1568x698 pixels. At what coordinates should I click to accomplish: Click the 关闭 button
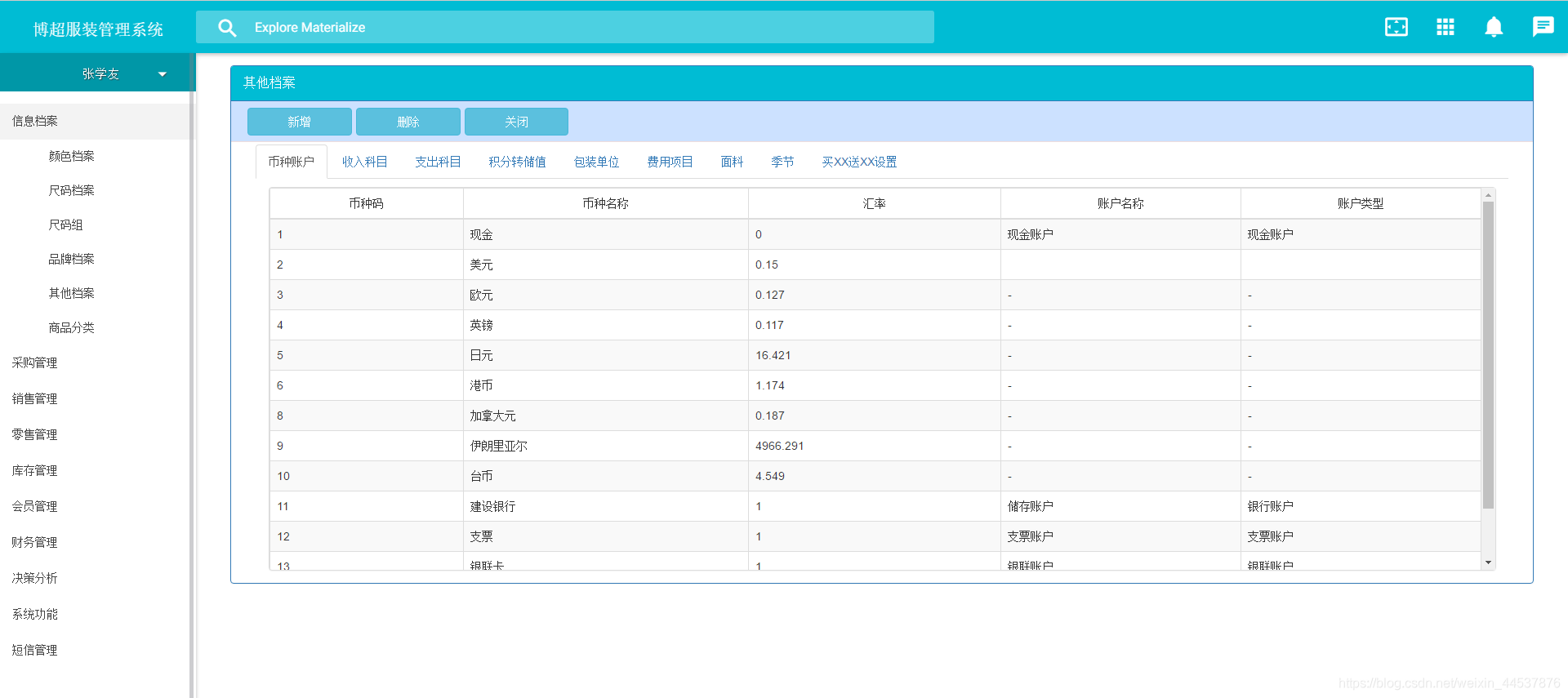(516, 122)
